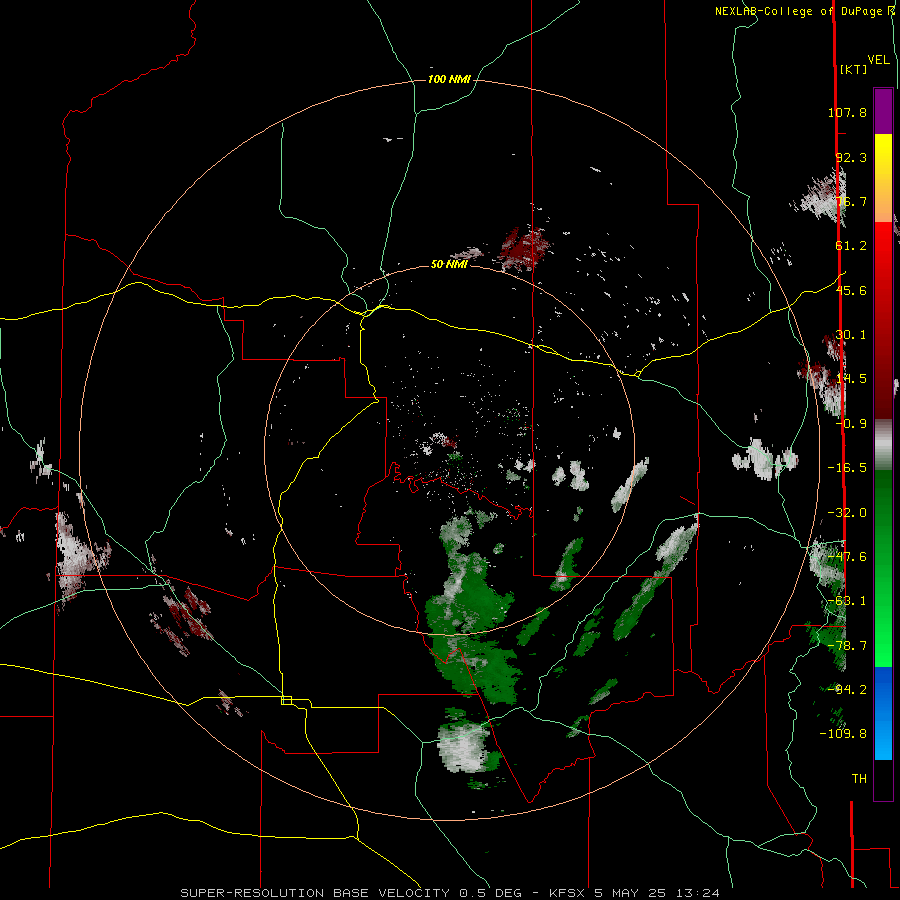The width and height of the screenshot is (900, 900).
Task: Click the 100 NMI range ring label
Action: click(x=449, y=79)
